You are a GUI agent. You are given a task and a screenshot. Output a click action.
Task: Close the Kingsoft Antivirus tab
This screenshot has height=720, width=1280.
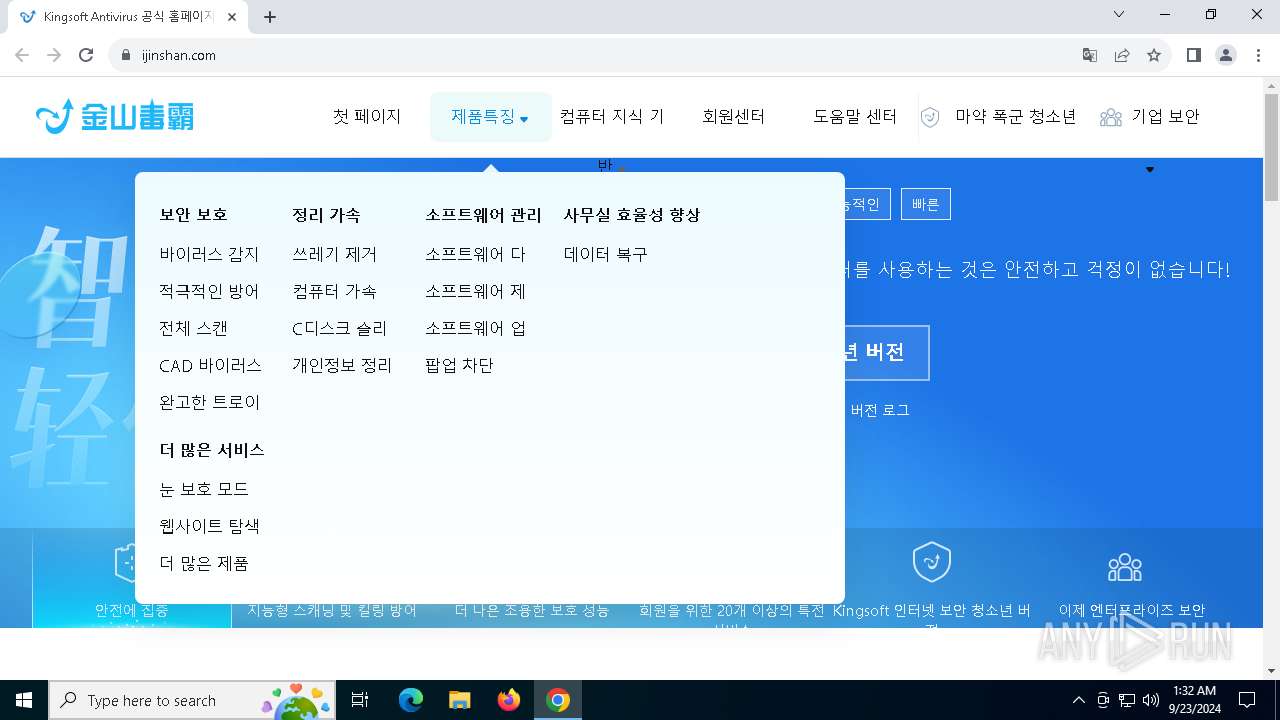click(232, 17)
